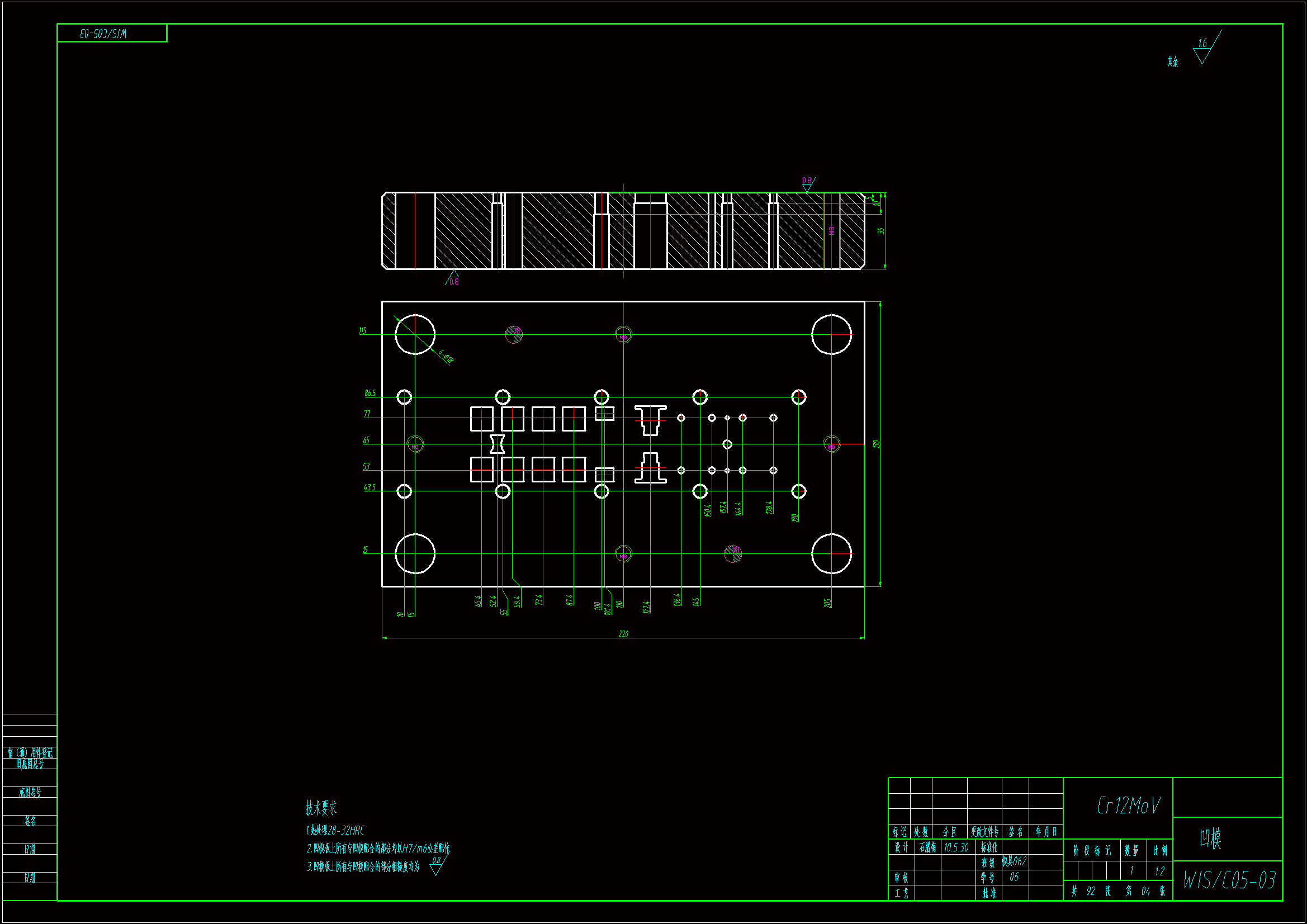Click the hatched Φ8 pin hole at top
Screen dimensions: 1307x924
point(513,334)
